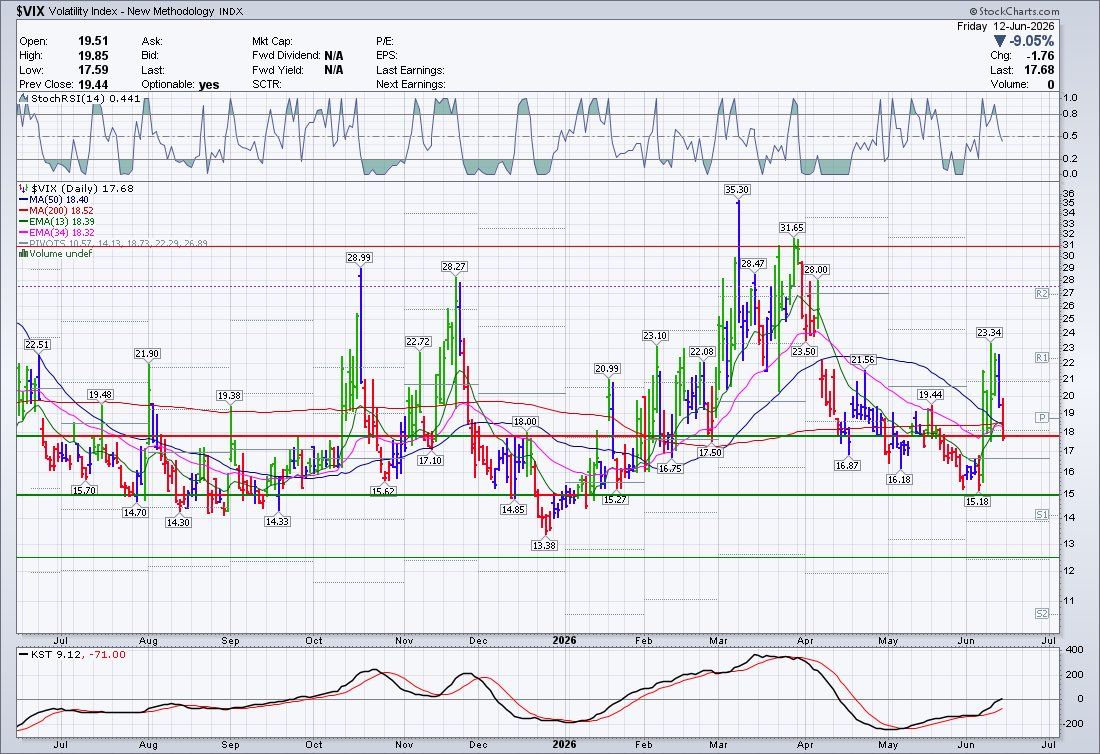Click the 35.30 peak price label
The height and width of the screenshot is (754, 1100).
pyautogui.click(x=737, y=189)
